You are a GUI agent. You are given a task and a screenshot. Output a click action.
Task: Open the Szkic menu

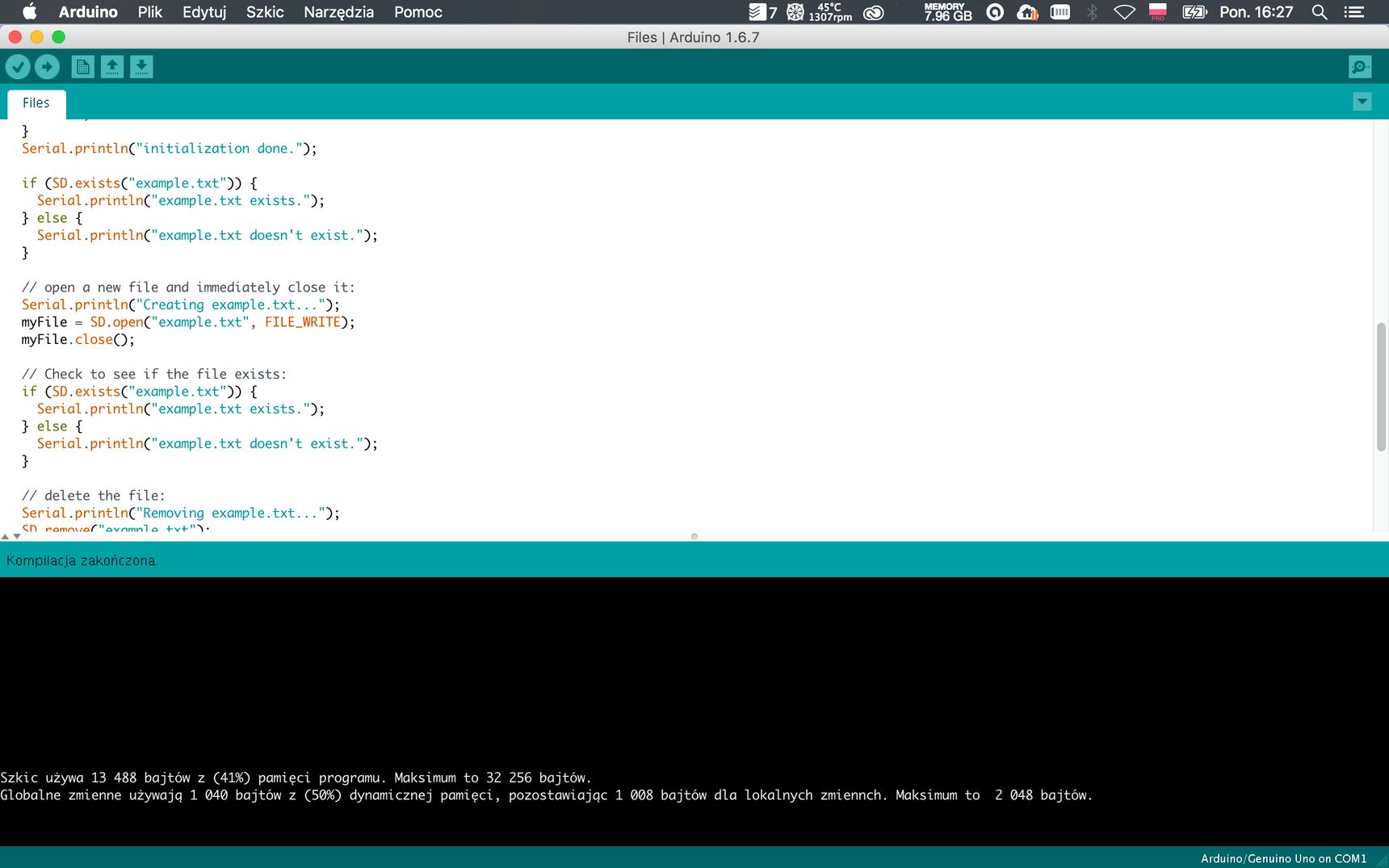pyautogui.click(x=265, y=12)
